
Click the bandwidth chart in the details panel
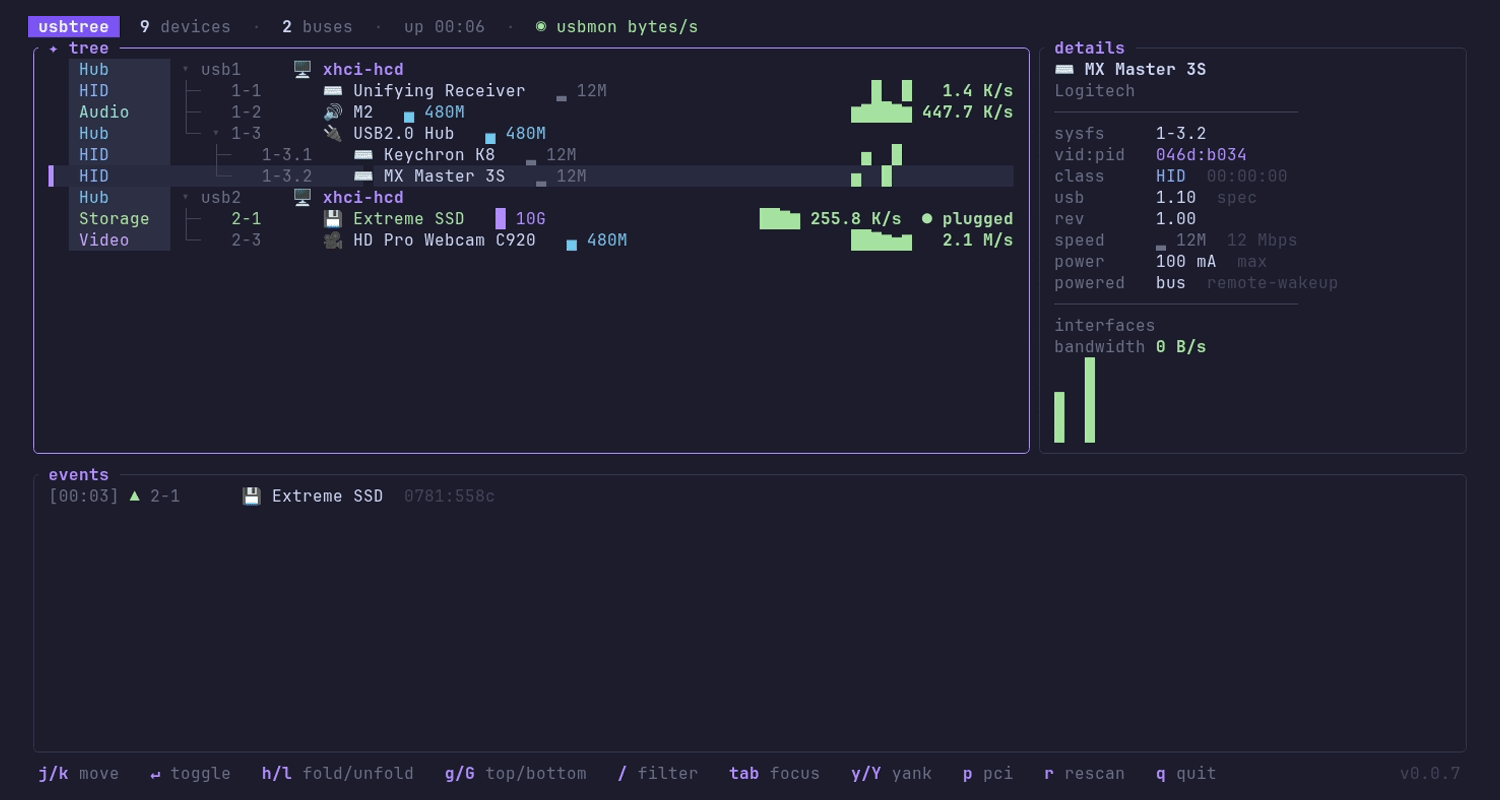[x=1075, y=400]
